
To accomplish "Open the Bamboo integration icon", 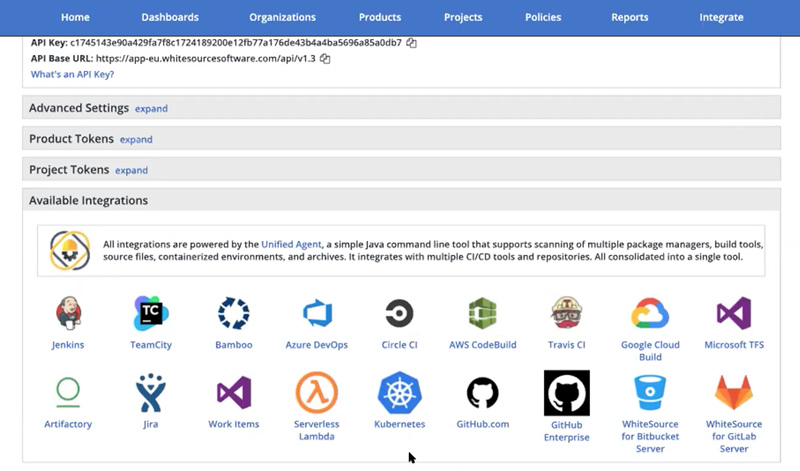I will [x=234, y=313].
